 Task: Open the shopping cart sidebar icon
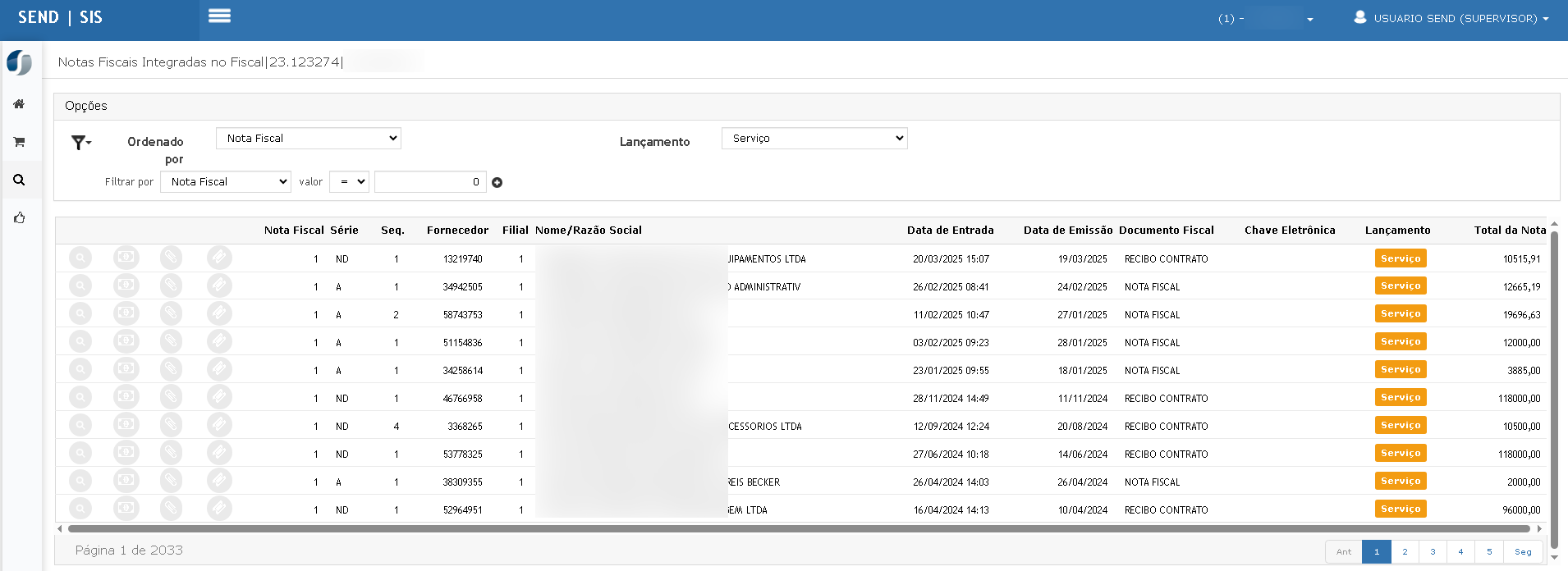pyautogui.click(x=19, y=142)
